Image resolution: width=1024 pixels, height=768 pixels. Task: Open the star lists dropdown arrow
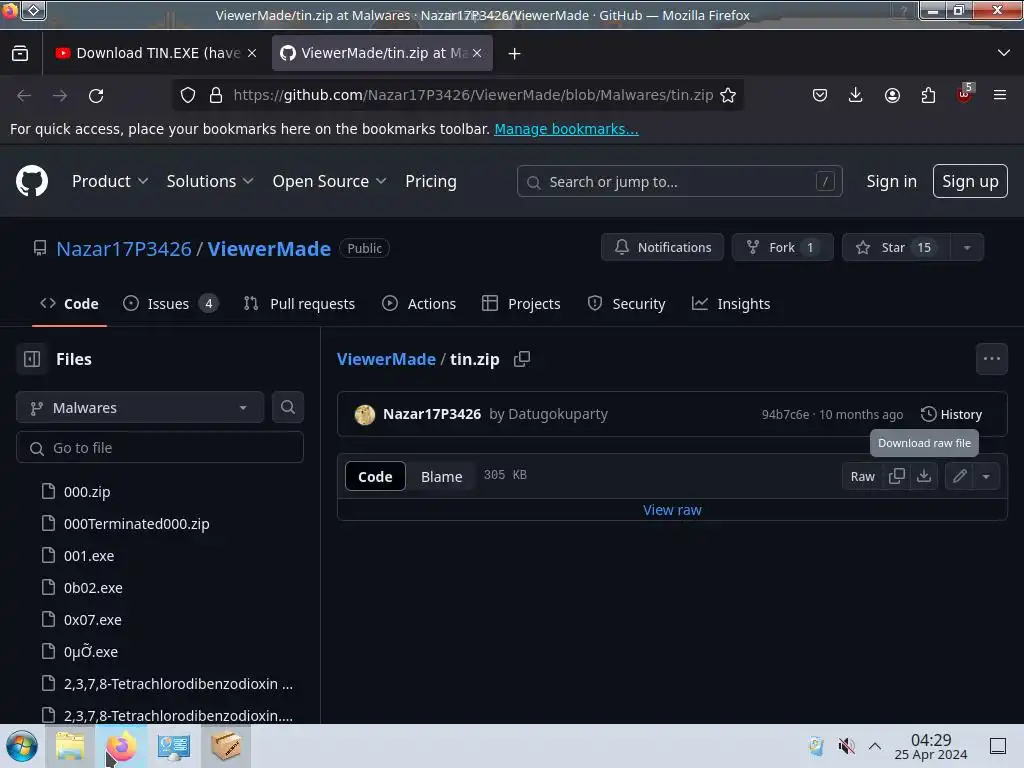click(967, 248)
